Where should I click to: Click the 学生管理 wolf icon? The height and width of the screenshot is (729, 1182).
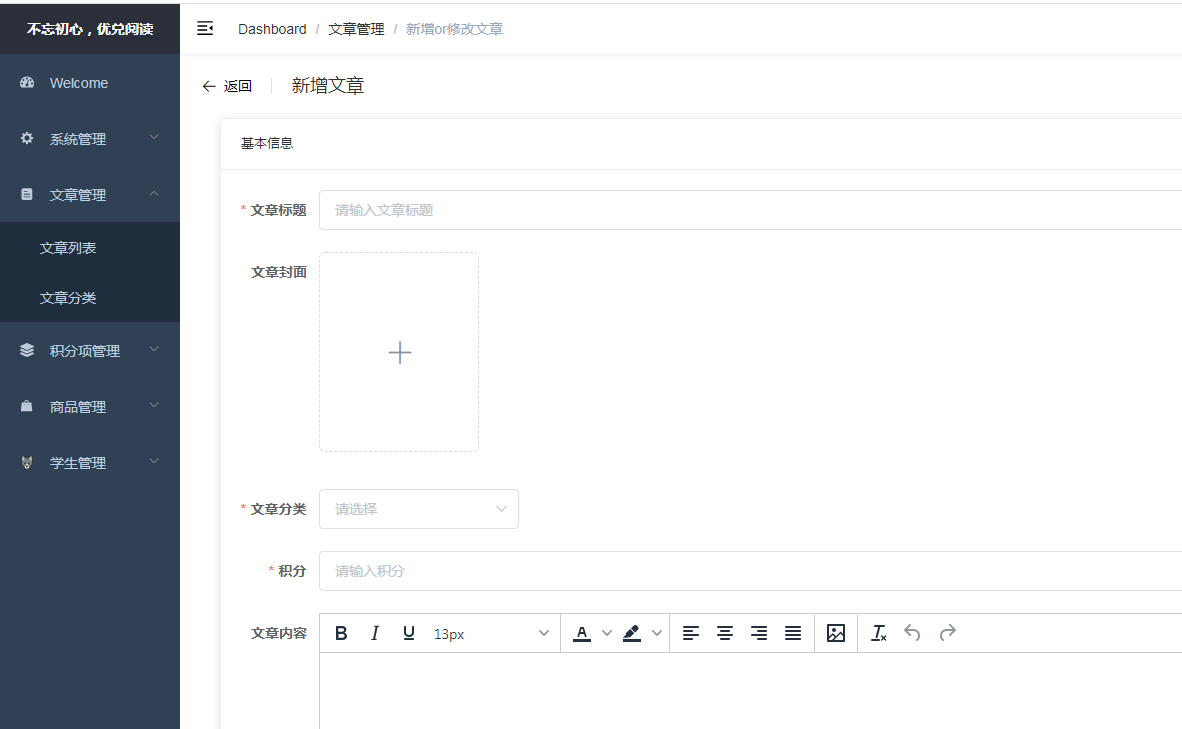[x=27, y=463]
